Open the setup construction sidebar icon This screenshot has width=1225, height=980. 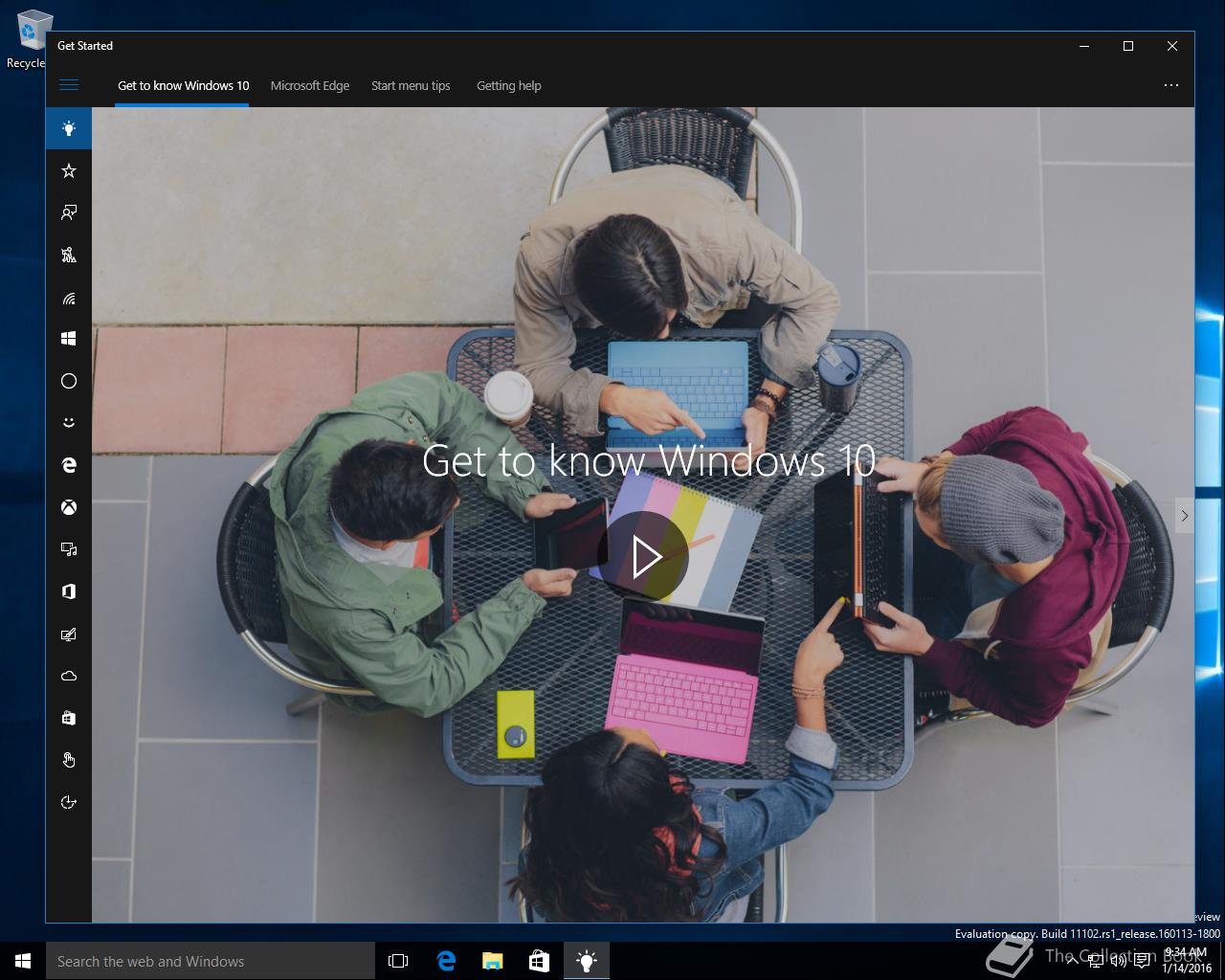[x=69, y=255]
